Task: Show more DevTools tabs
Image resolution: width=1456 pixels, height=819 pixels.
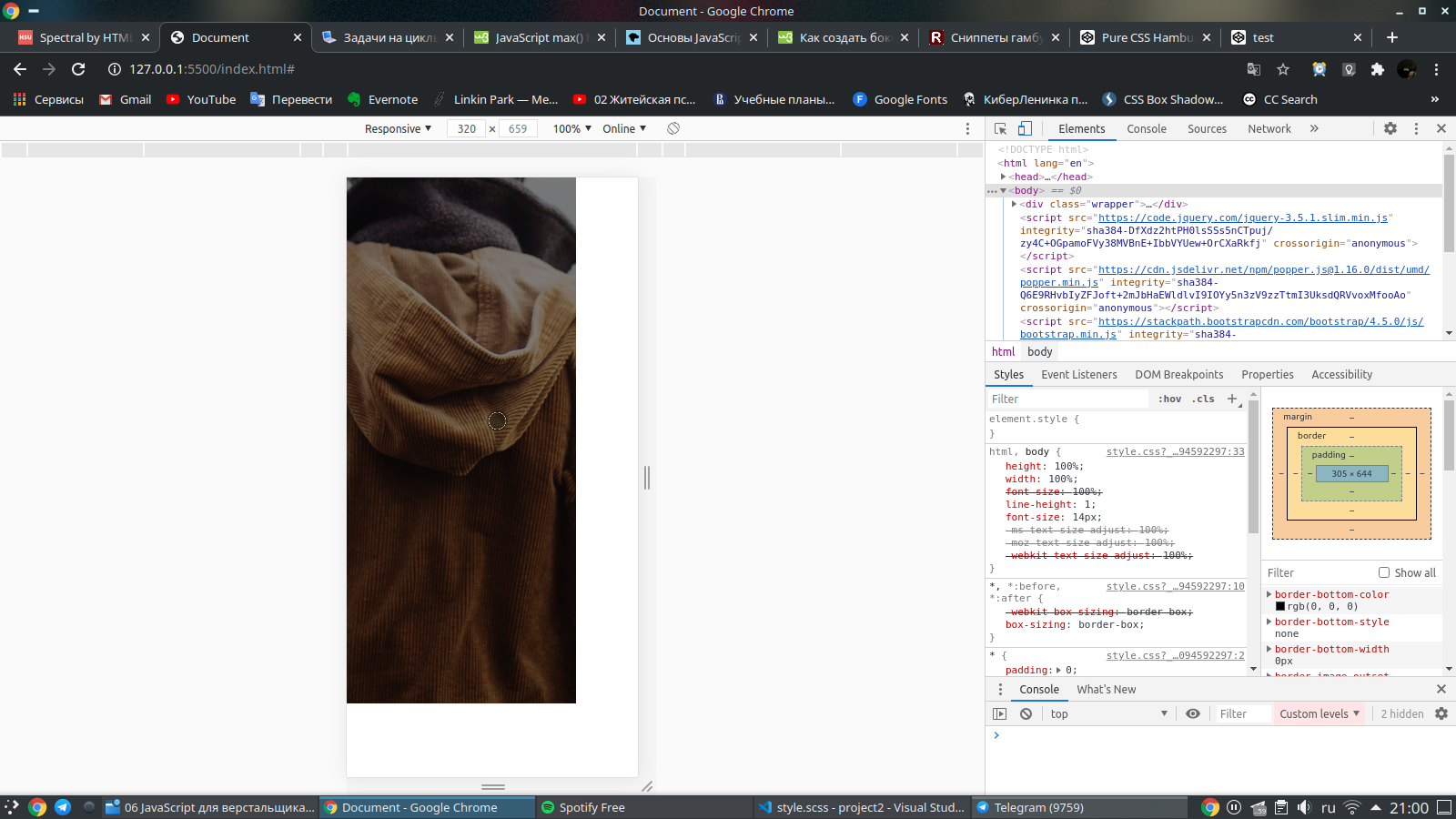Action: pyautogui.click(x=1314, y=128)
